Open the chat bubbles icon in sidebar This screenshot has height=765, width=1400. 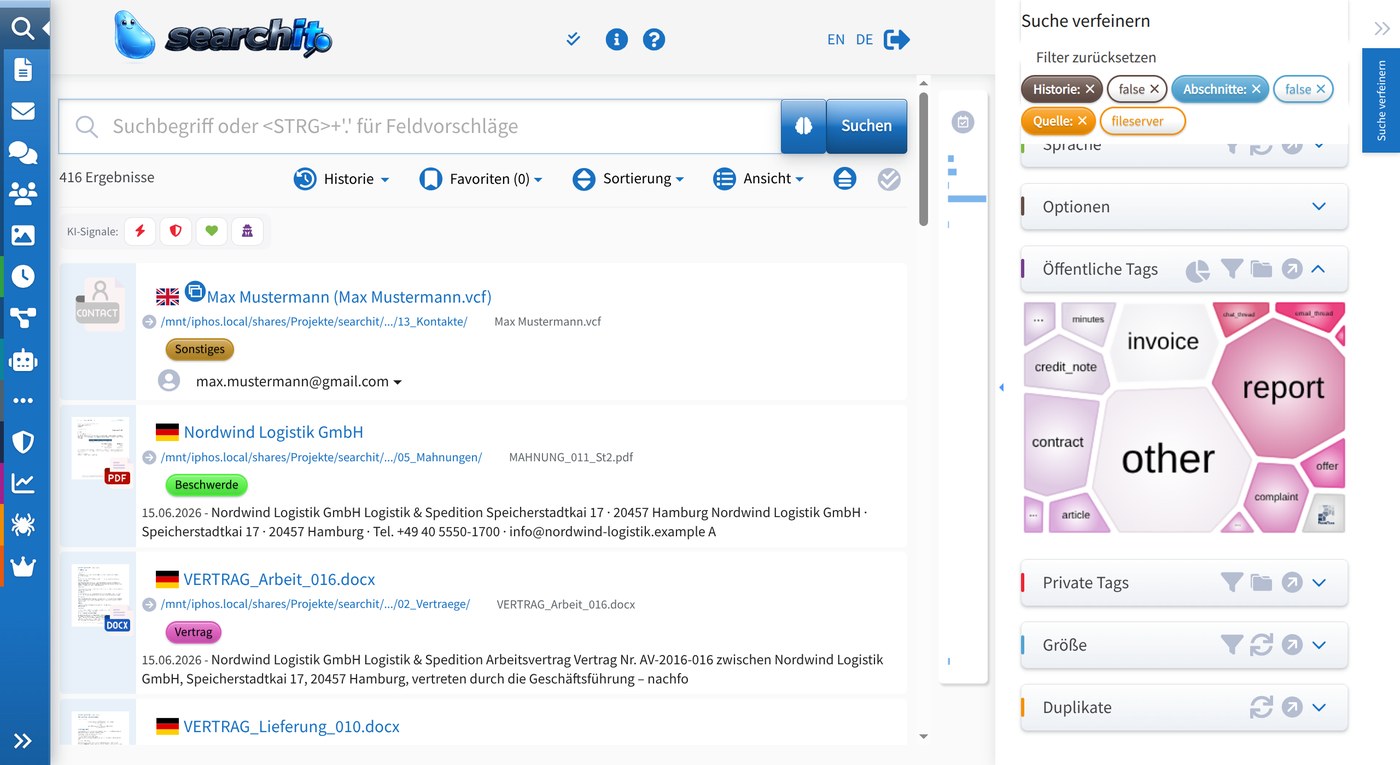click(x=22, y=152)
